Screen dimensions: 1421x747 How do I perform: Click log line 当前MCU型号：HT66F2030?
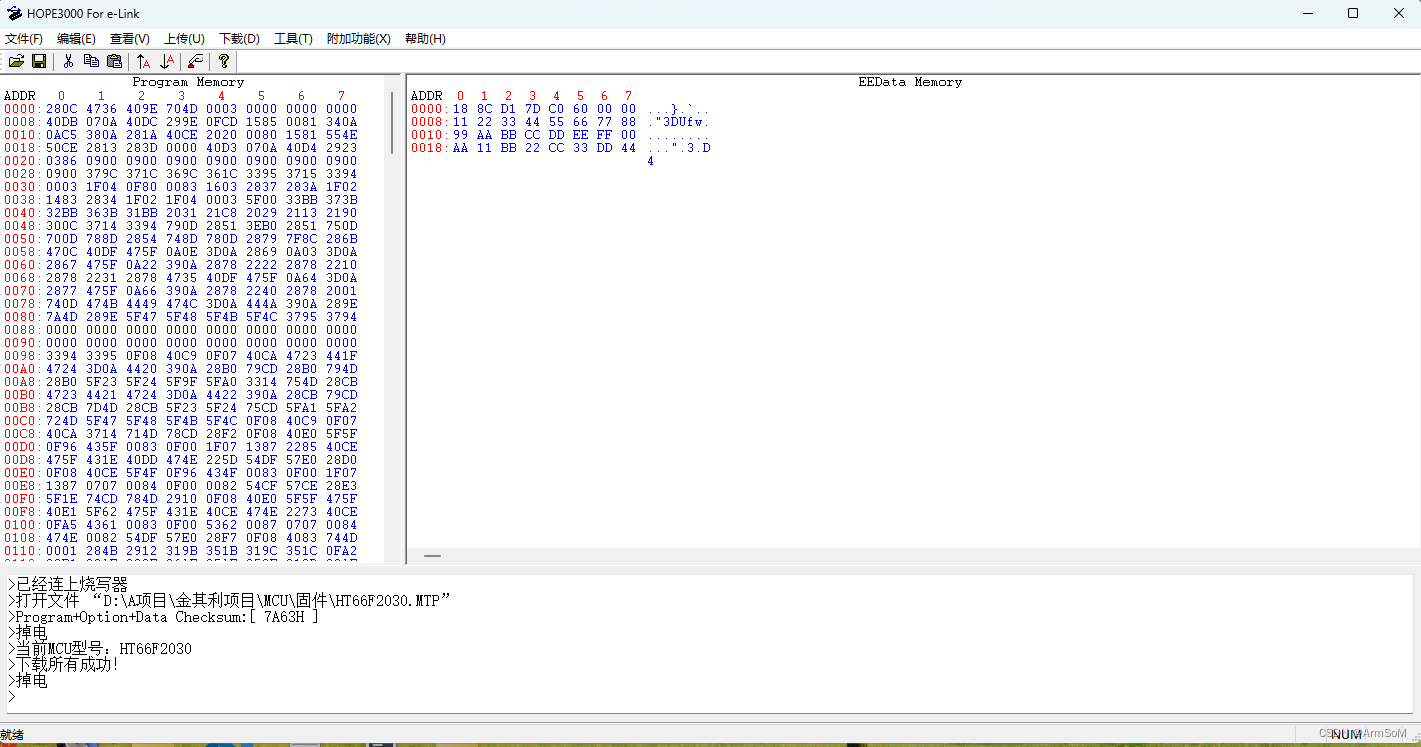click(100, 649)
